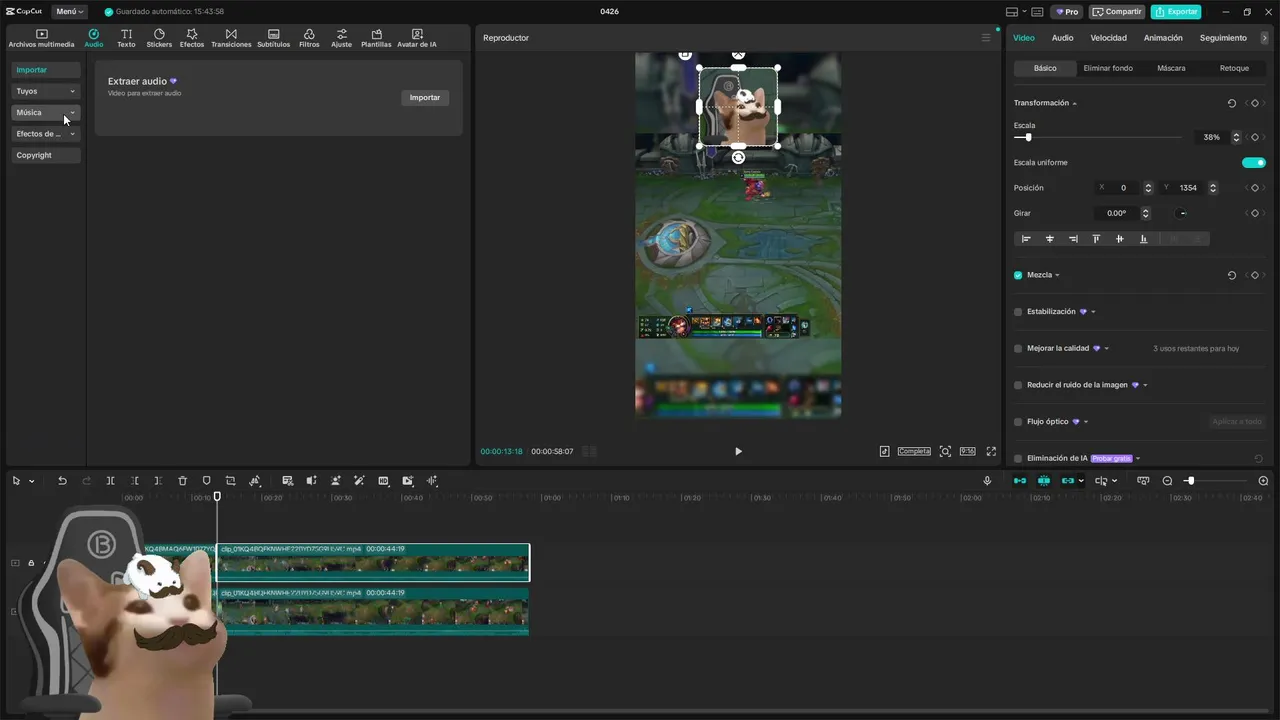Click the trash delete icon in timeline toolbar
Viewport: 1280px width, 720px height.
tap(182, 481)
